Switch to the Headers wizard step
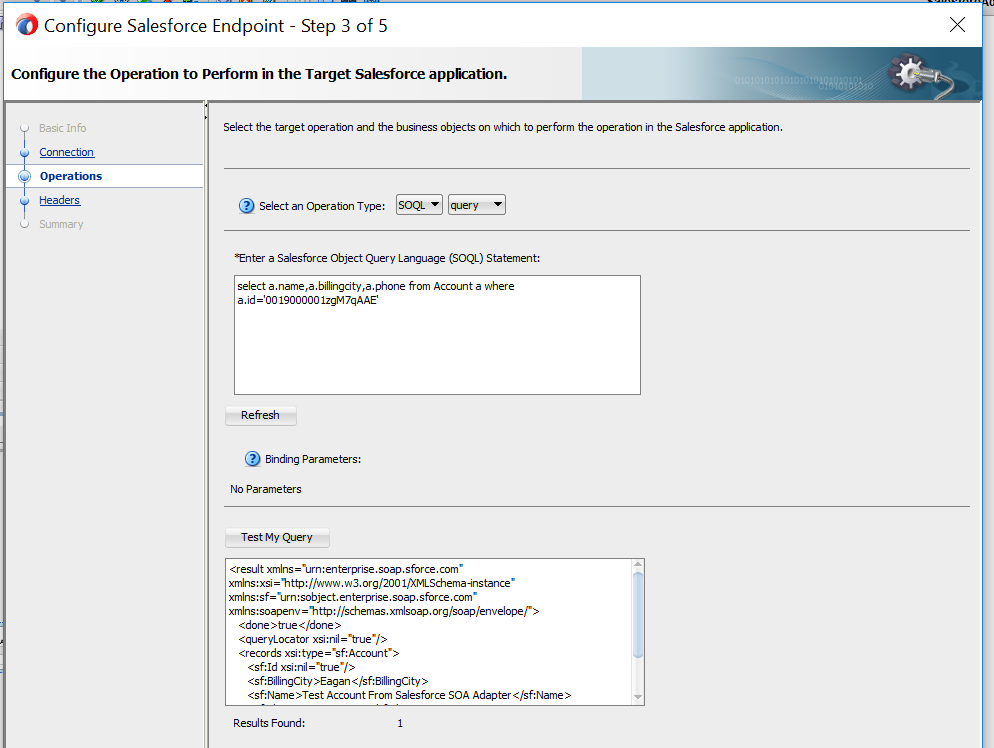994x748 pixels. click(x=60, y=200)
